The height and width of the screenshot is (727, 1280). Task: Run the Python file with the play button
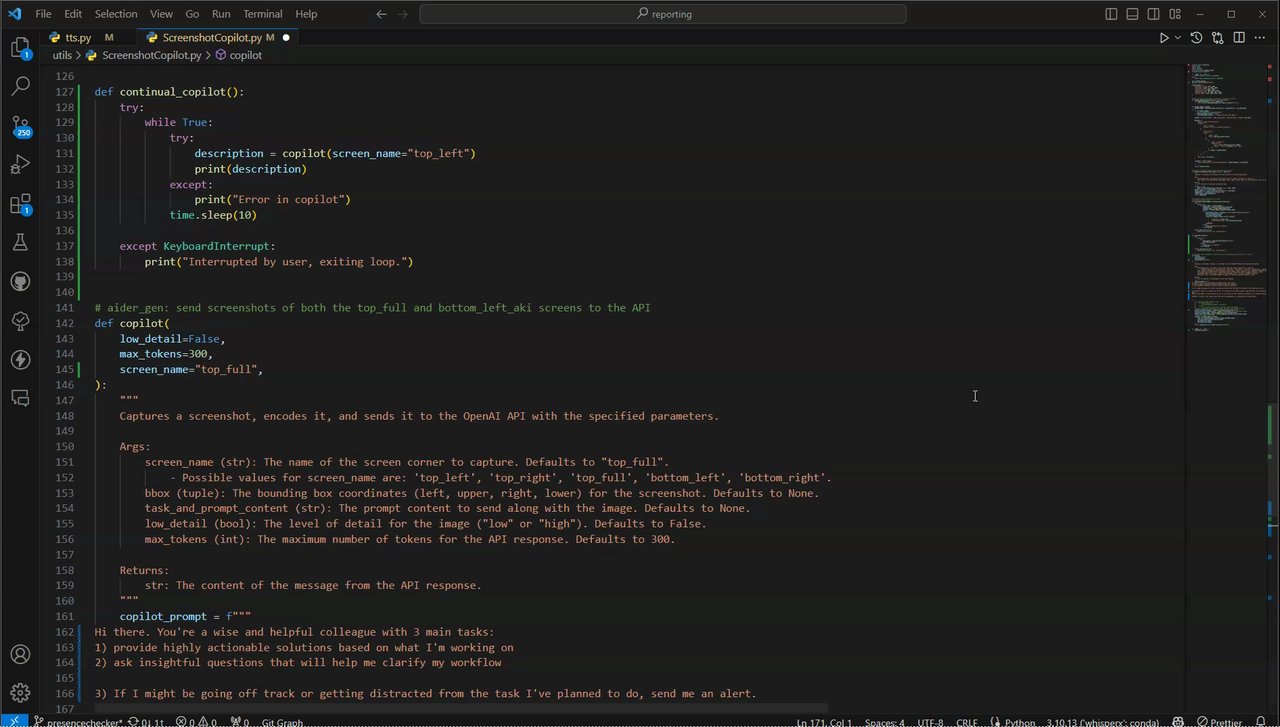pos(1164,38)
